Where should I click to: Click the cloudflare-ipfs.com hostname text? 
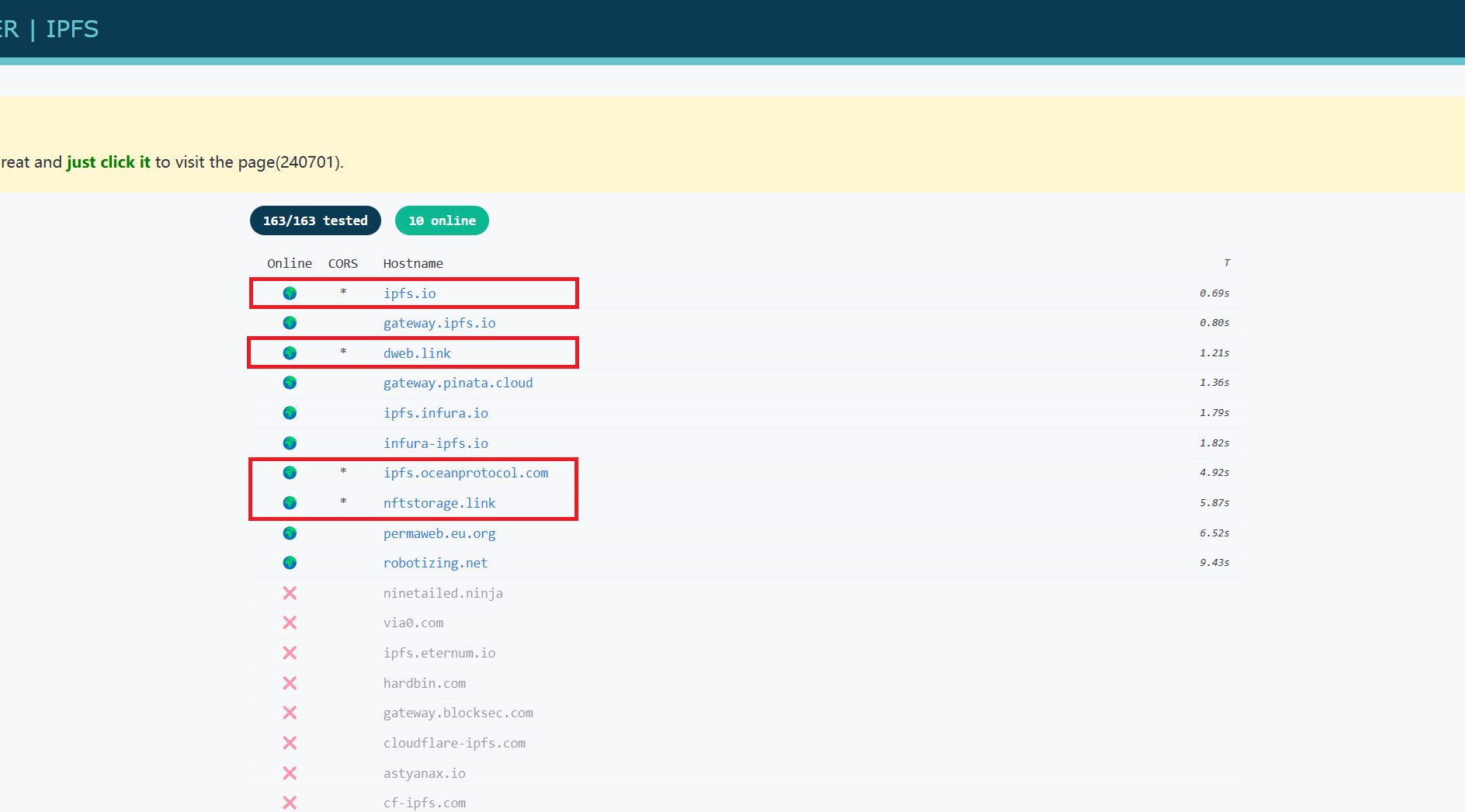[x=454, y=743]
